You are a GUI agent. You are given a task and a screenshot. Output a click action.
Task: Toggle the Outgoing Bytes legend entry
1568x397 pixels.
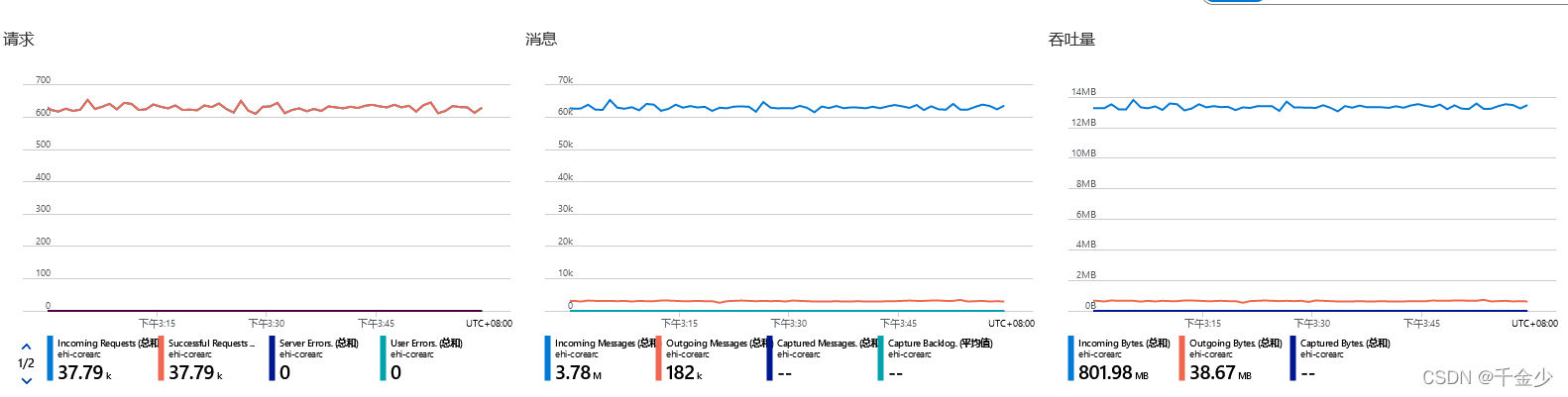[x=1230, y=358]
